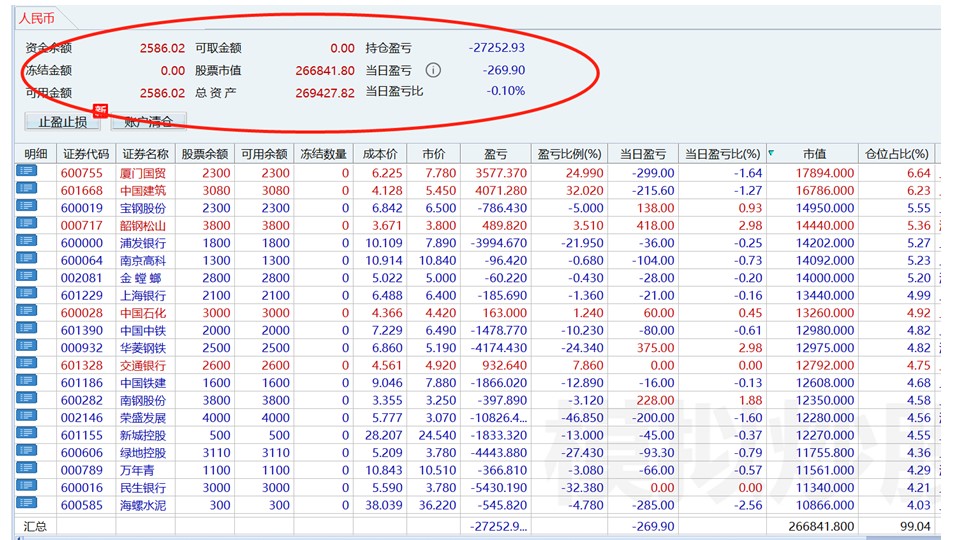Select stock name 交通银行

coord(143,366)
